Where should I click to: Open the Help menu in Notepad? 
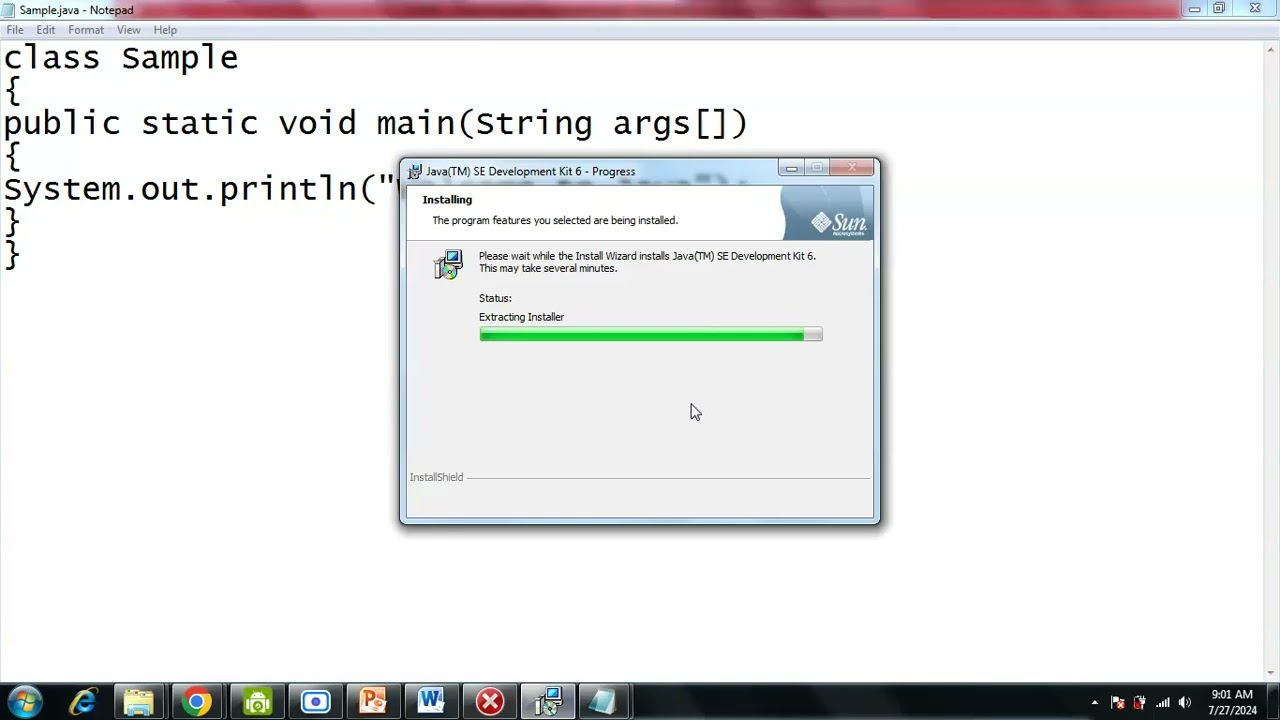coord(165,30)
